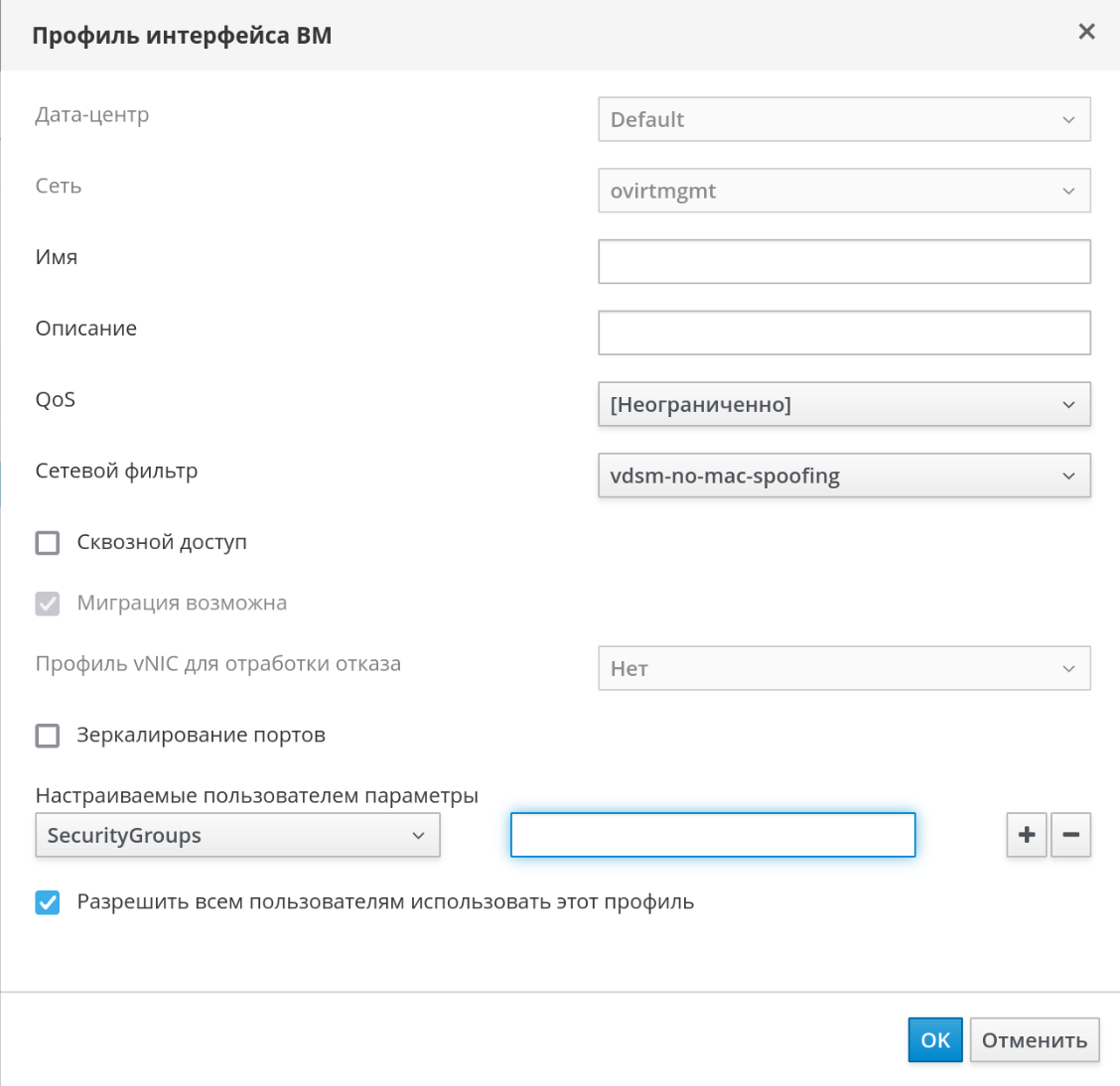Click the Сквозной доступ label text
The width and height of the screenshot is (1120, 1086).
[162, 543]
